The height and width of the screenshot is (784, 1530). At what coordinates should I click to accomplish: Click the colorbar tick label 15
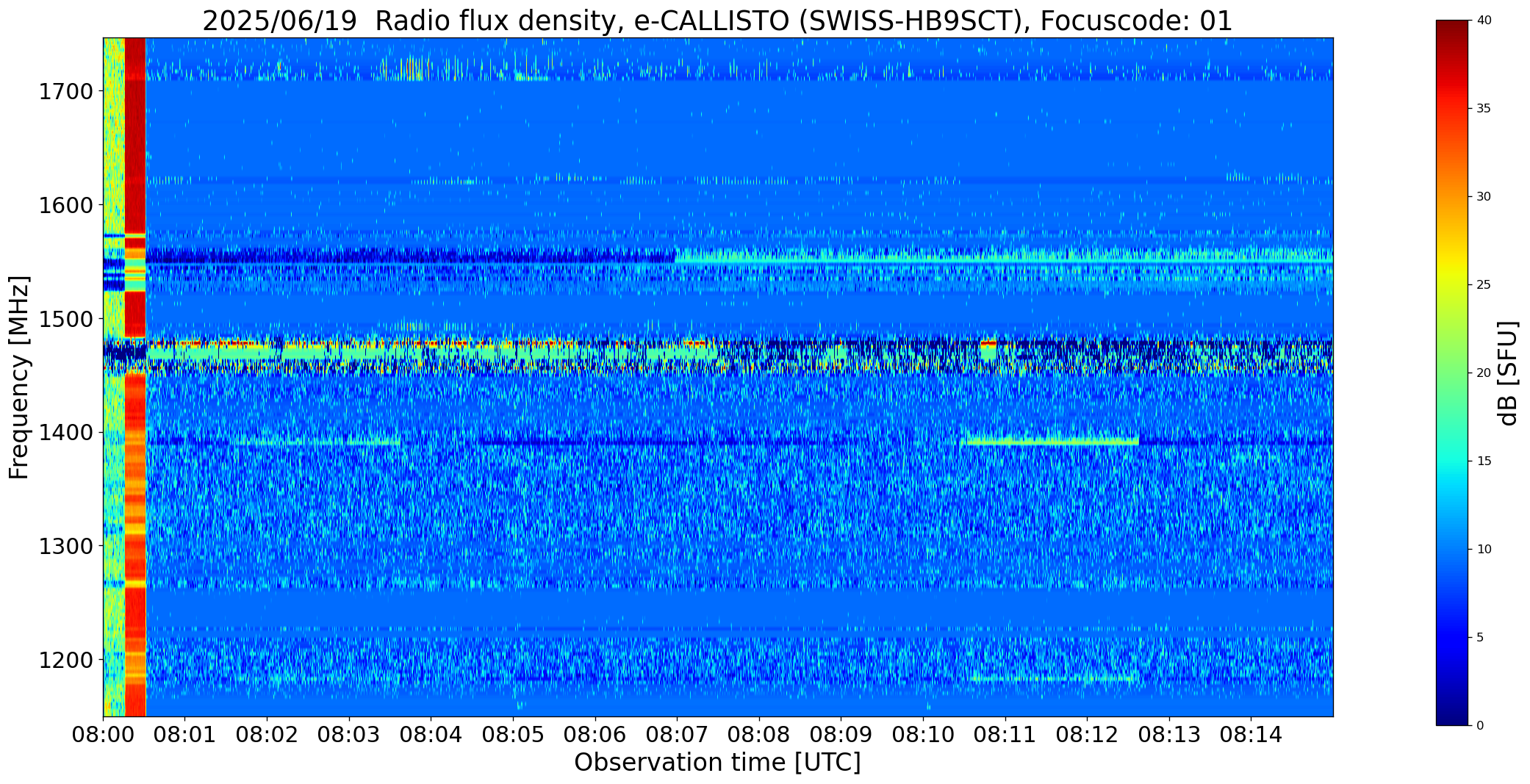(1484, 461)
